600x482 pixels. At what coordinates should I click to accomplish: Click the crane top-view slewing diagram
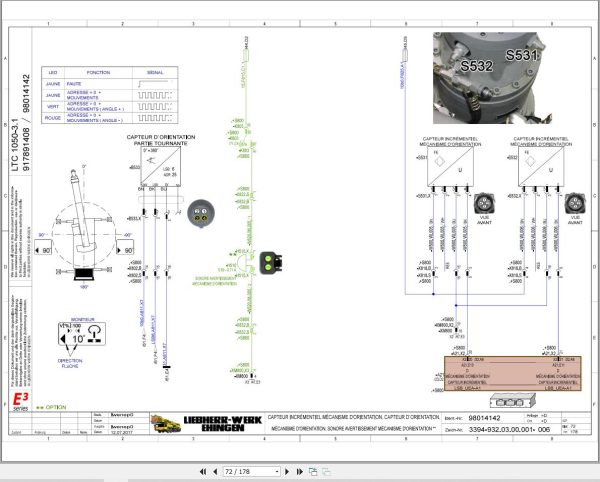pyautogui.click(x=84, y=228)
